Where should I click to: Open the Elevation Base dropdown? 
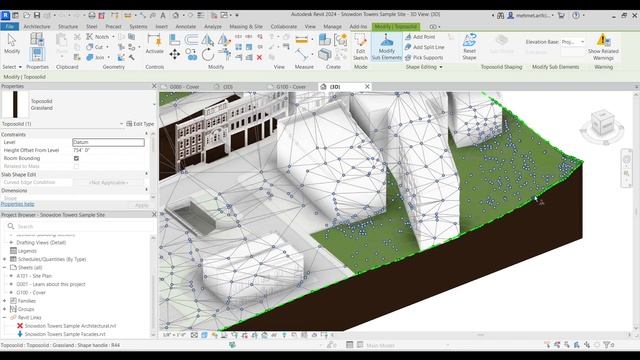tap(573, 42)
